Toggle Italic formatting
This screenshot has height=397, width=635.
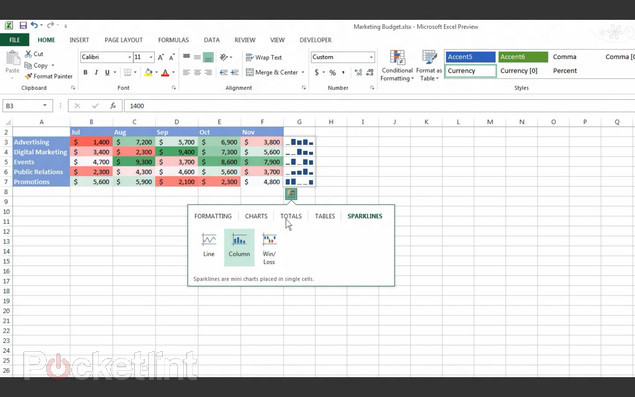[96, 73]
